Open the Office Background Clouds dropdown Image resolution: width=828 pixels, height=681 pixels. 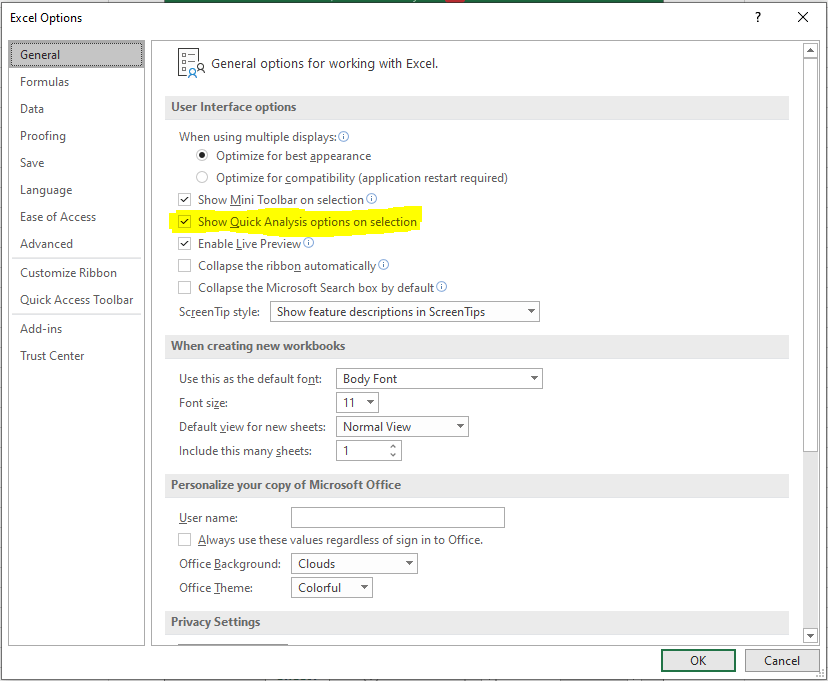(354, 564)
